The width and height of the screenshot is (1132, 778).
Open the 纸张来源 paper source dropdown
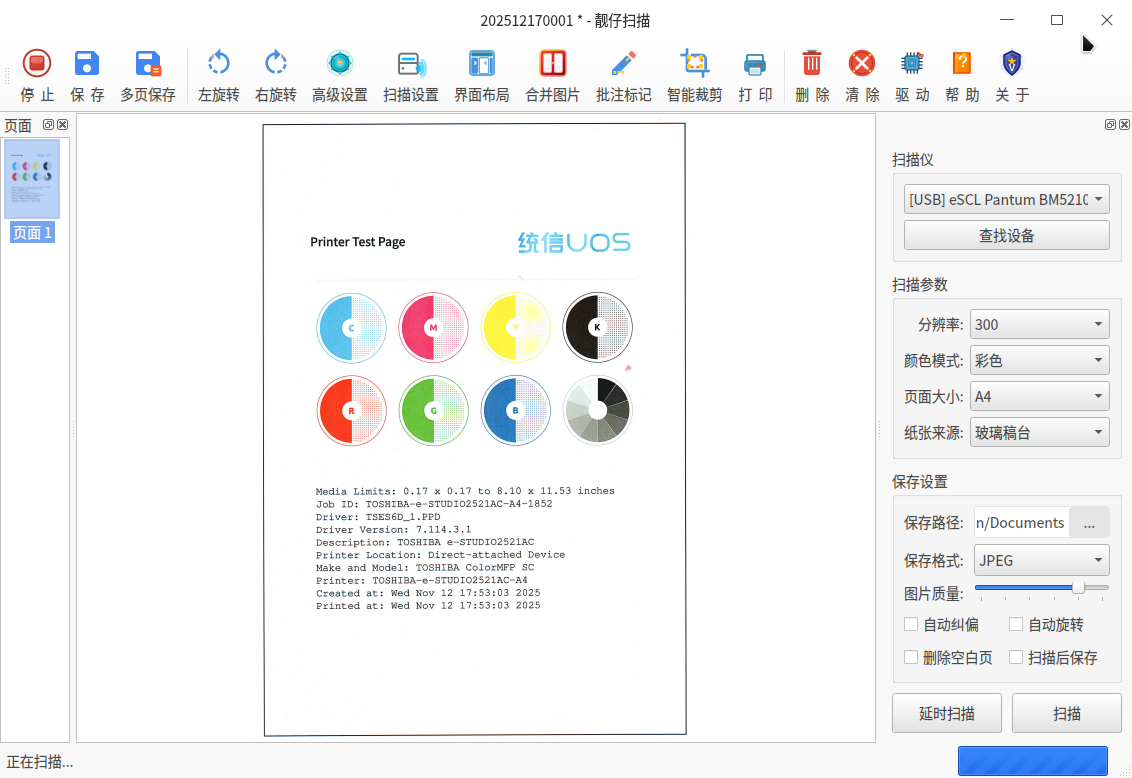[x=1040, y=432]
